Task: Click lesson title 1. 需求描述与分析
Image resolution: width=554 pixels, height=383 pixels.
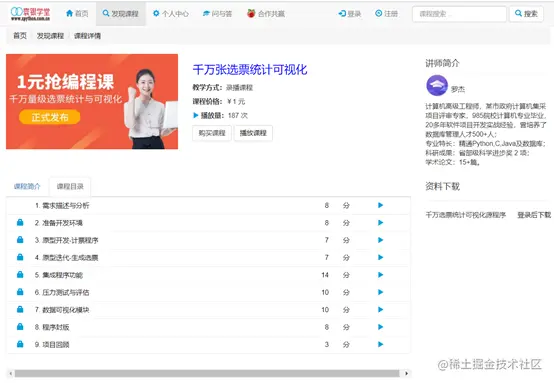Action: (62, 206)
